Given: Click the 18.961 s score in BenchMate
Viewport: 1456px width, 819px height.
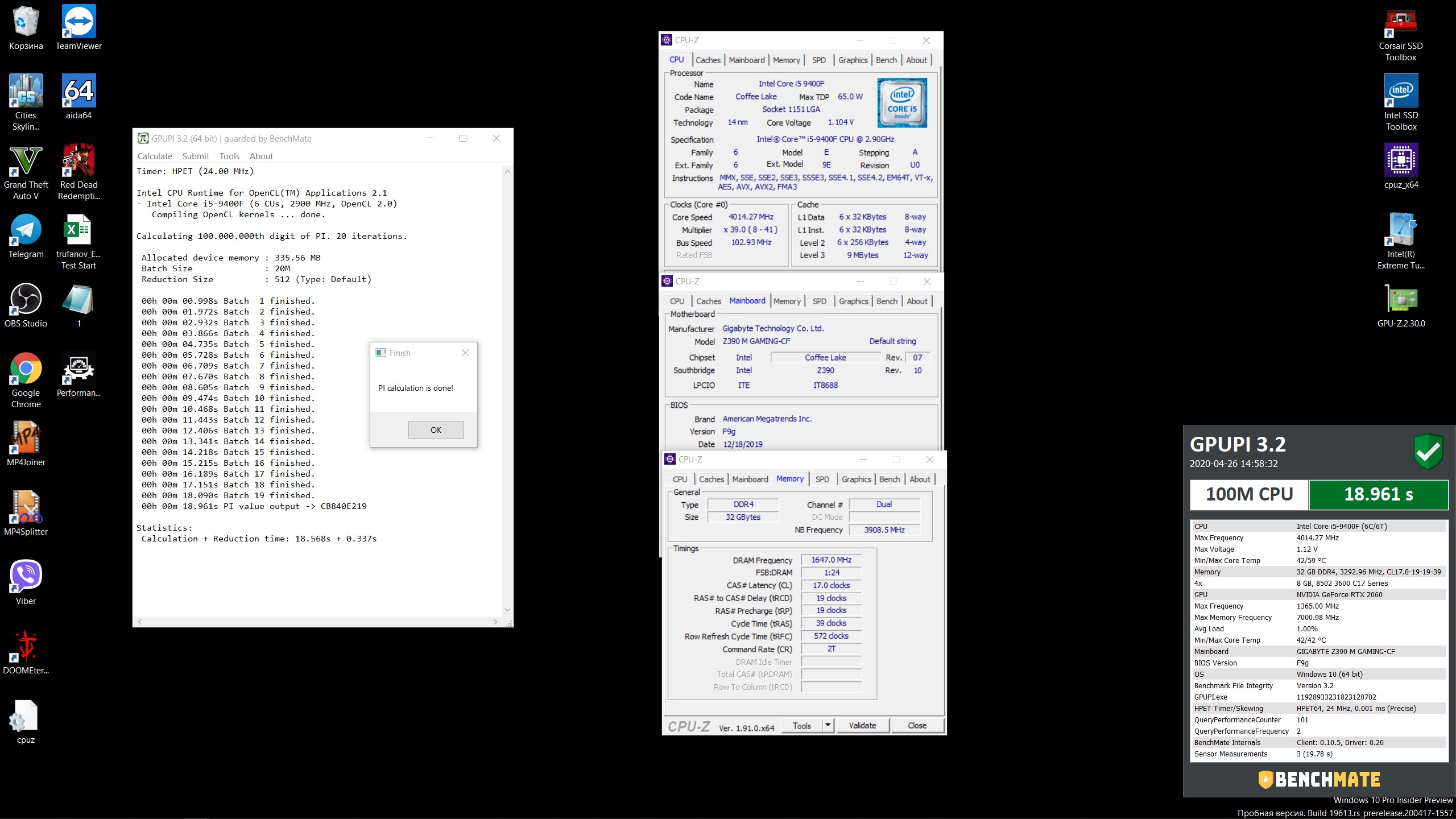Looking at the screenshot, I should [x=1378, y=494].
